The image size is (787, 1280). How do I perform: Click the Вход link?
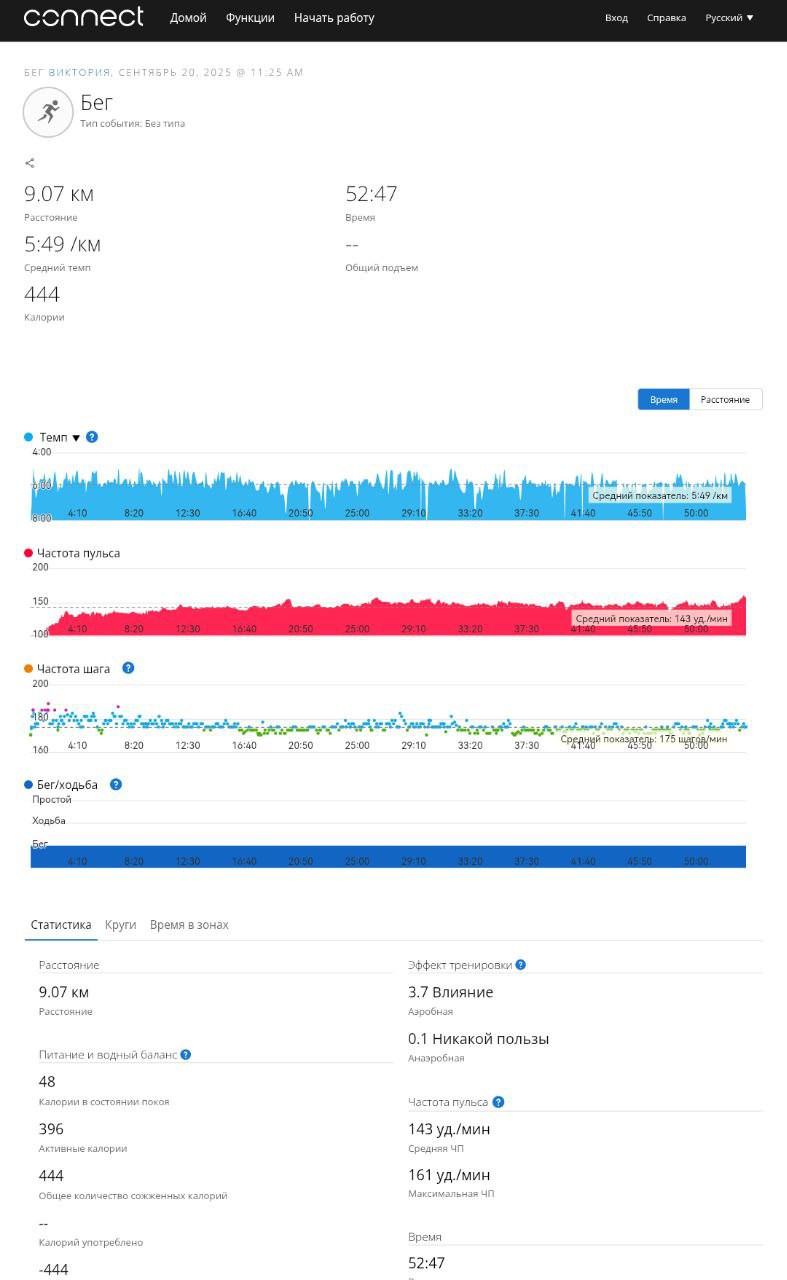[617, 18]
